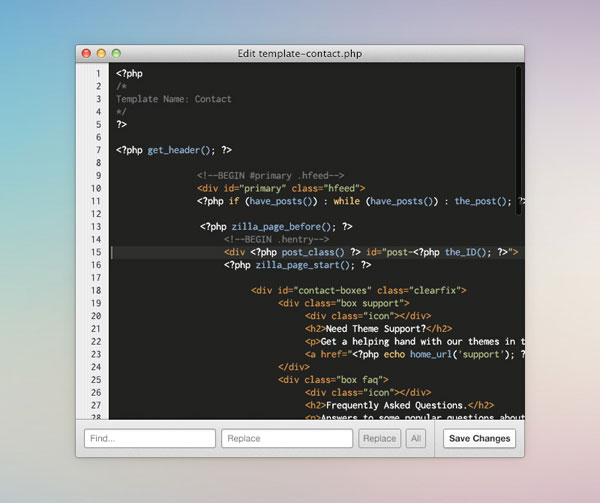The image size is (600, 503).
Task: Click Save Changes button
Action: pyautogui.click(x=479, y=438)
